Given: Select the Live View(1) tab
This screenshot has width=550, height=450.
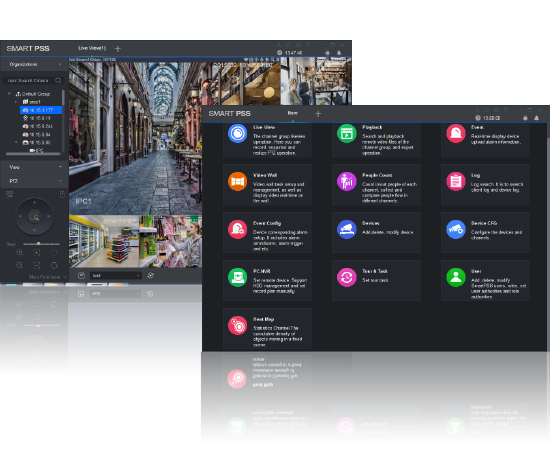Looking at the screenshot, I should (92, 48).
